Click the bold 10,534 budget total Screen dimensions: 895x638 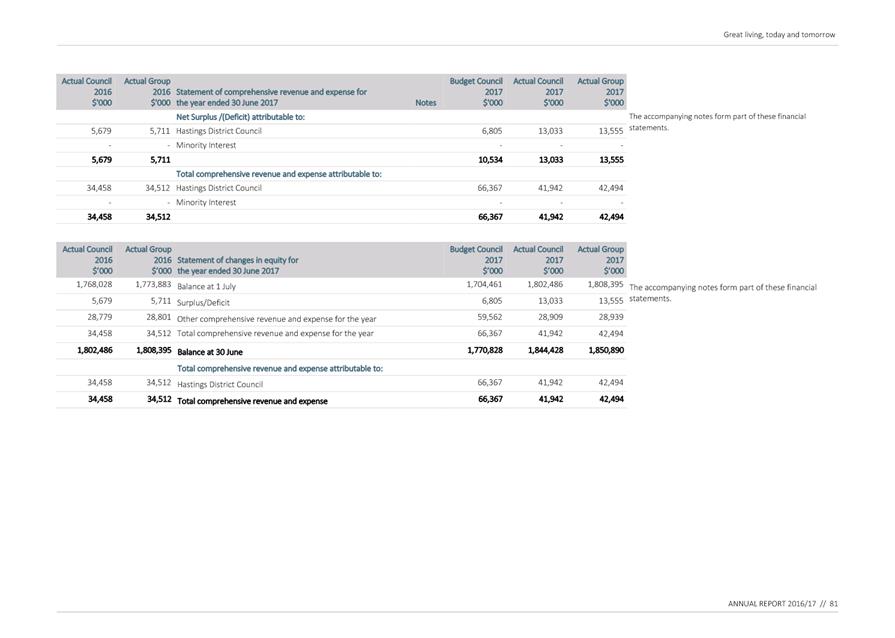click(x=490, y=160)
